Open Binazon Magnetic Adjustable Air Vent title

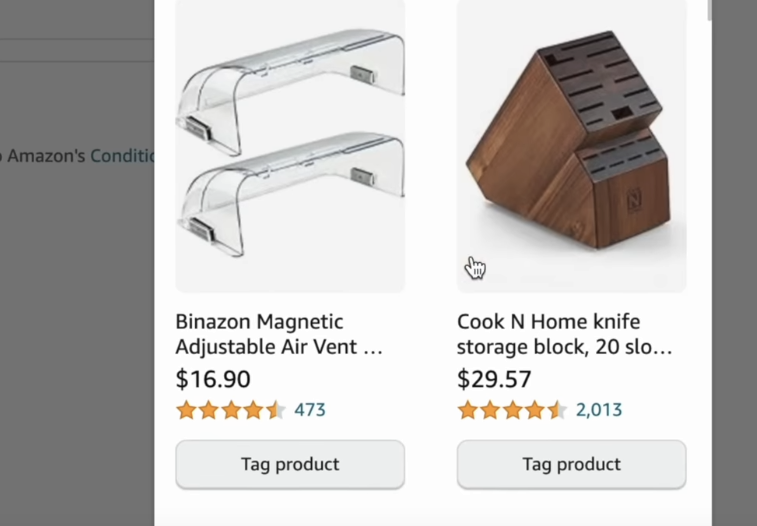279,335
